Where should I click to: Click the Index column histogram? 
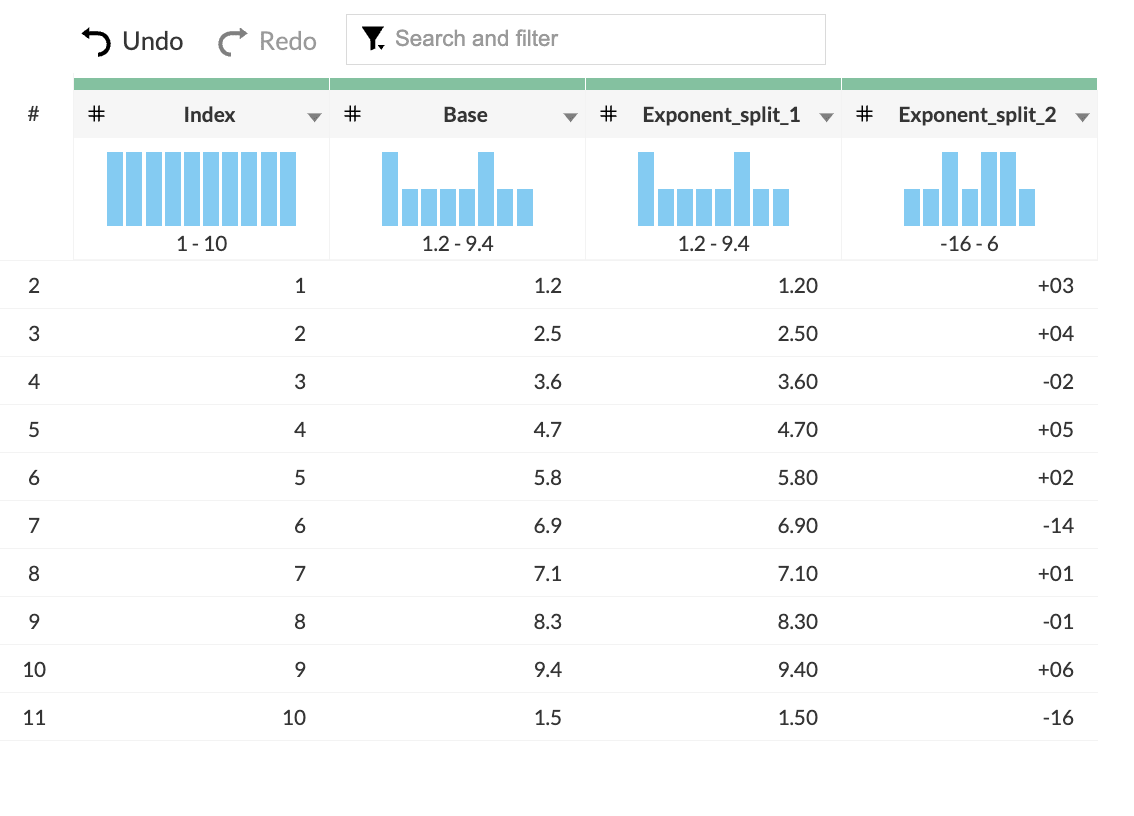tap(201, 189)
